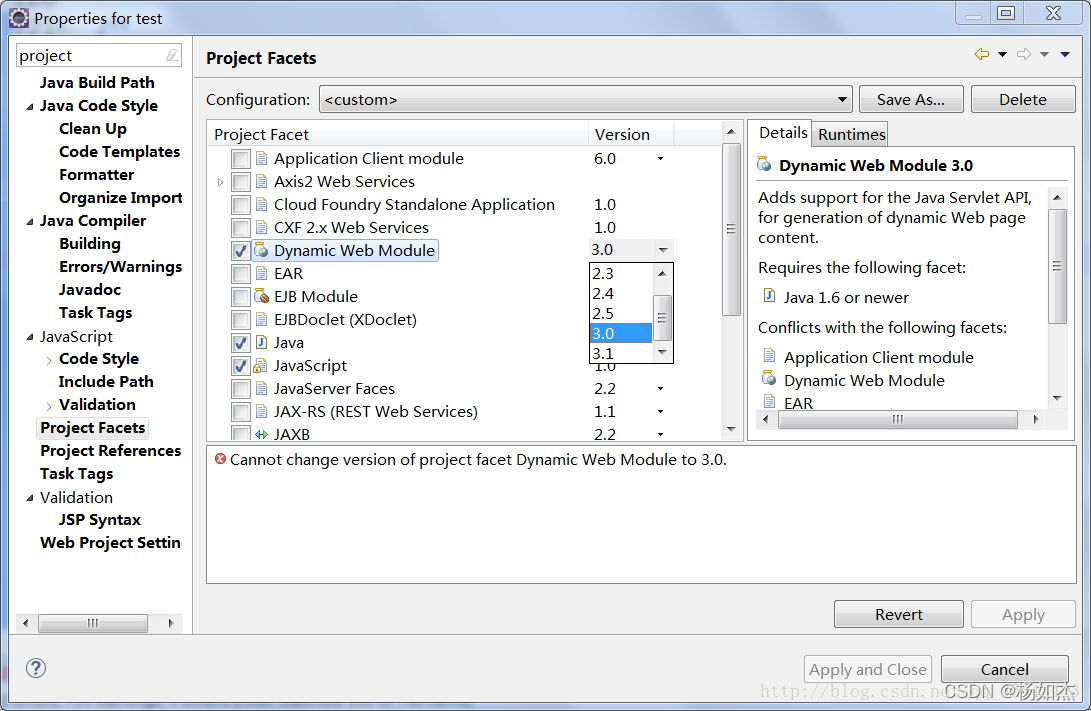Enable the Axis2 Web Services checkbox
This screenshot has height=711, width=1091.
[x=241, y=182]
